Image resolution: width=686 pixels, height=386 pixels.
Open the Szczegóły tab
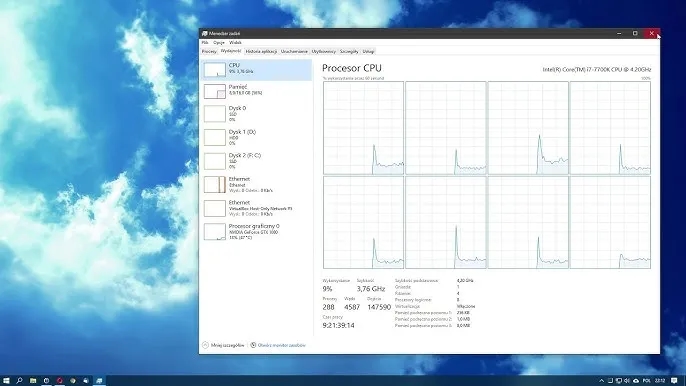click(x=349, y=52)
